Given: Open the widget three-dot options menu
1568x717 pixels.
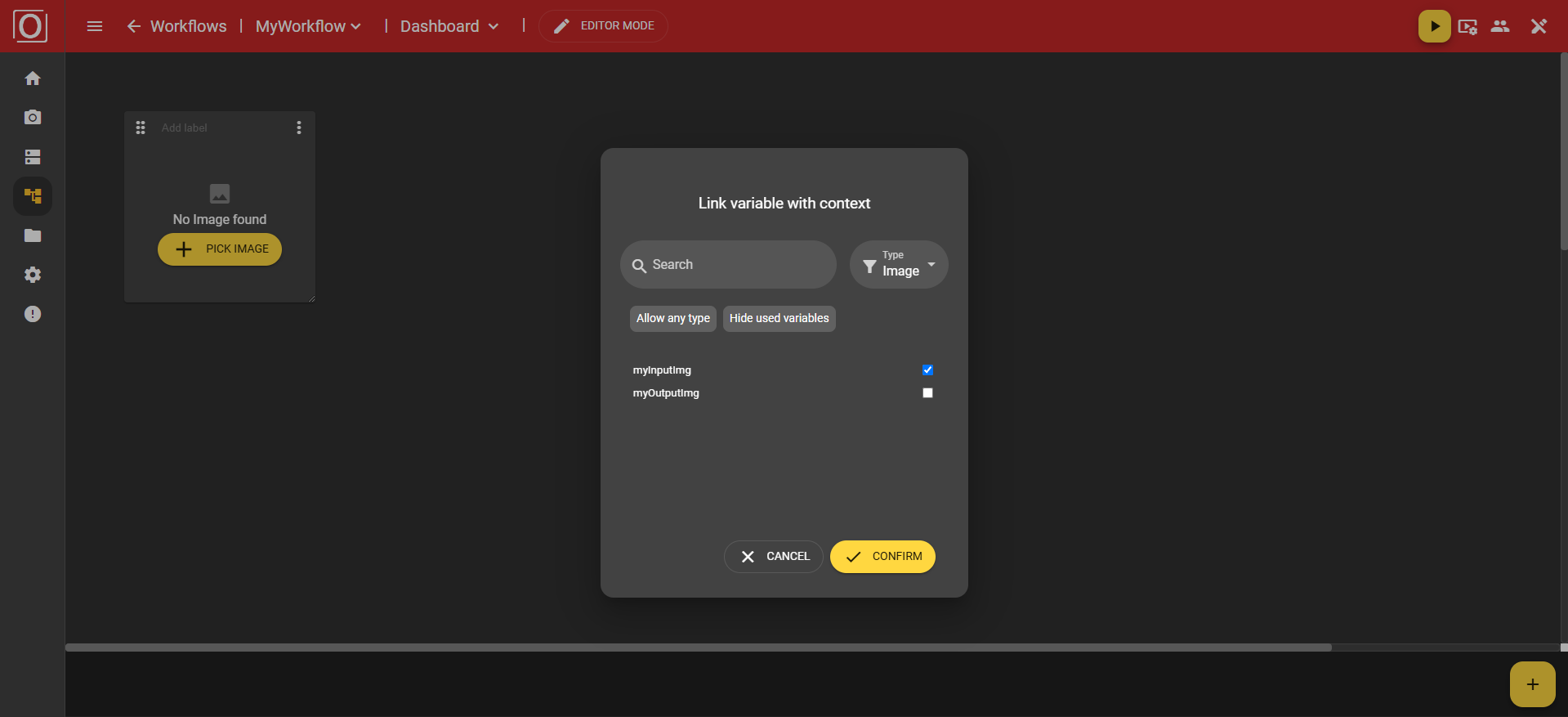Looking at the screenshot, I should coord(299,128).
